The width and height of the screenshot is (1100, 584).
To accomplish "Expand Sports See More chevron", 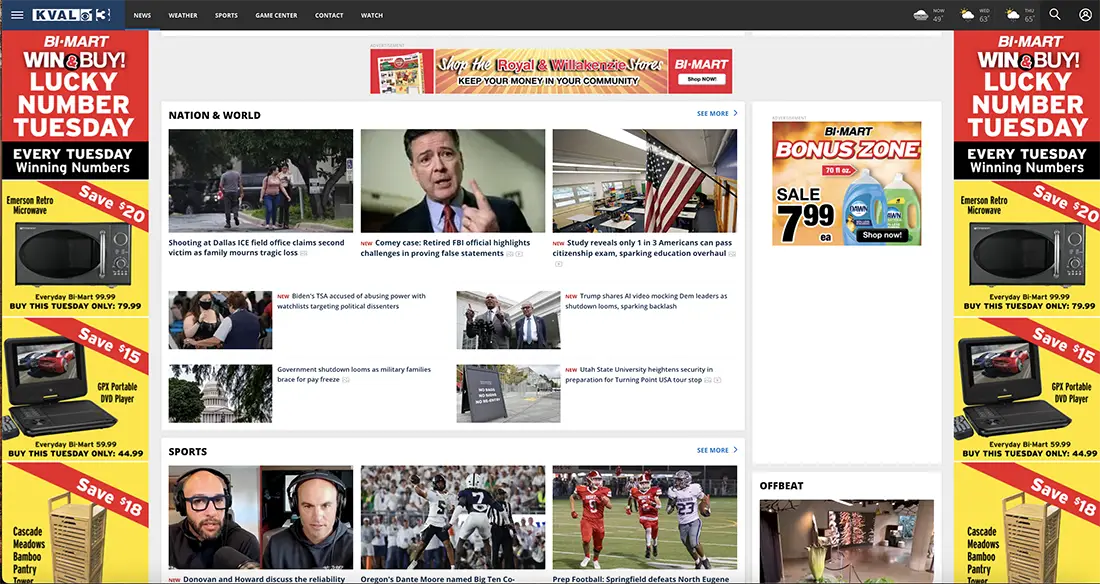I will tap(735, 450).
